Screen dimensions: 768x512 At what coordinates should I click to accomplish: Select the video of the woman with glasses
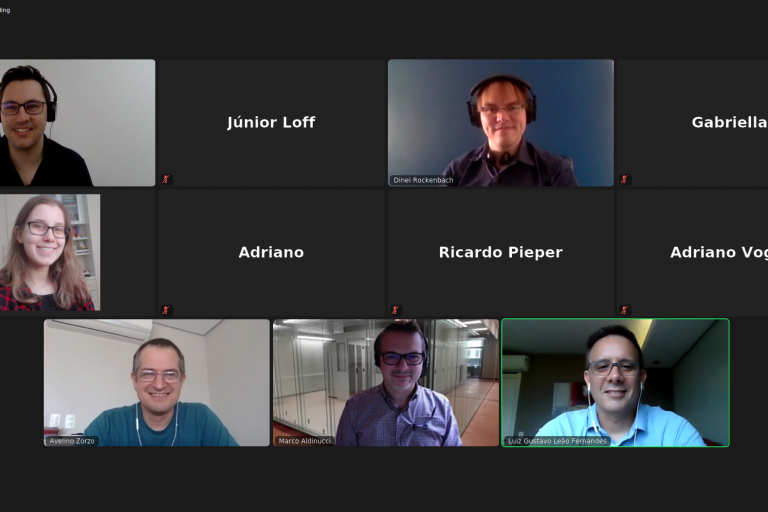[x=50, y=252]
